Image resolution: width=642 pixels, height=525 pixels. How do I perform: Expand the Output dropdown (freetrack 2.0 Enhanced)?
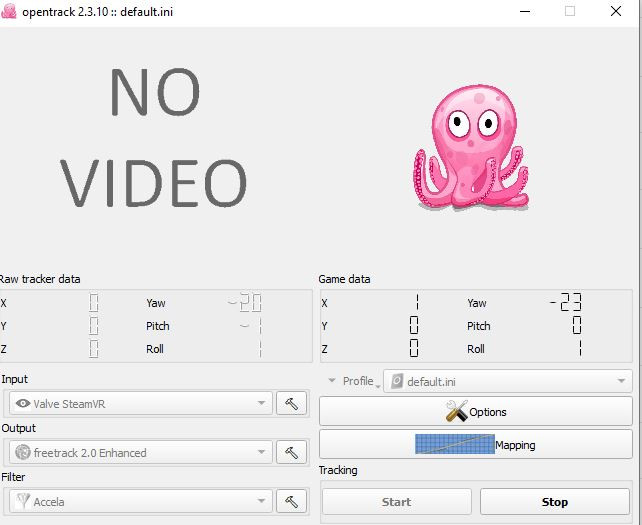click(x=140, y=452)
